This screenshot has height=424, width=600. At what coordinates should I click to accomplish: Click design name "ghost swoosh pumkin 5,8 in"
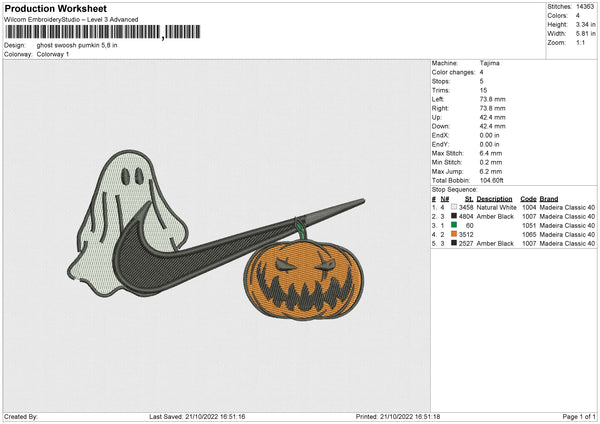[77, 45]
